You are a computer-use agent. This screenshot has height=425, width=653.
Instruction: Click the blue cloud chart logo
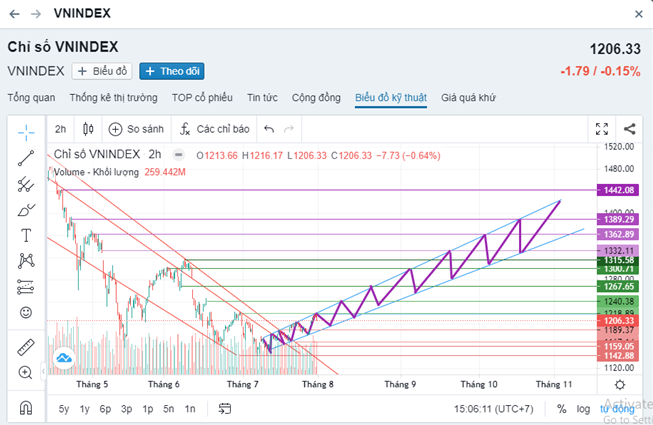point(64,358)
